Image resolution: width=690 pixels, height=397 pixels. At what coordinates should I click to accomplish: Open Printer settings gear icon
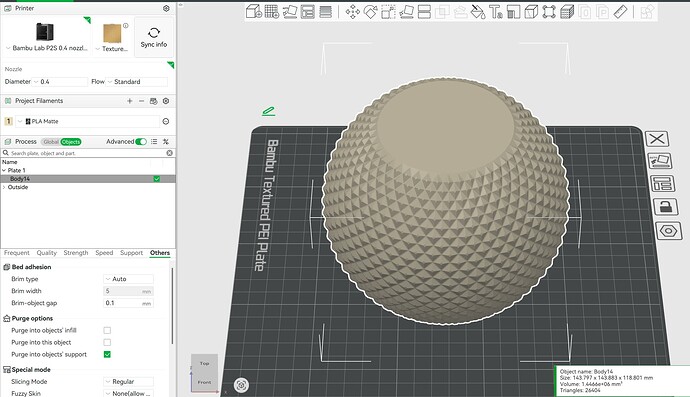(x=166, y=8)
